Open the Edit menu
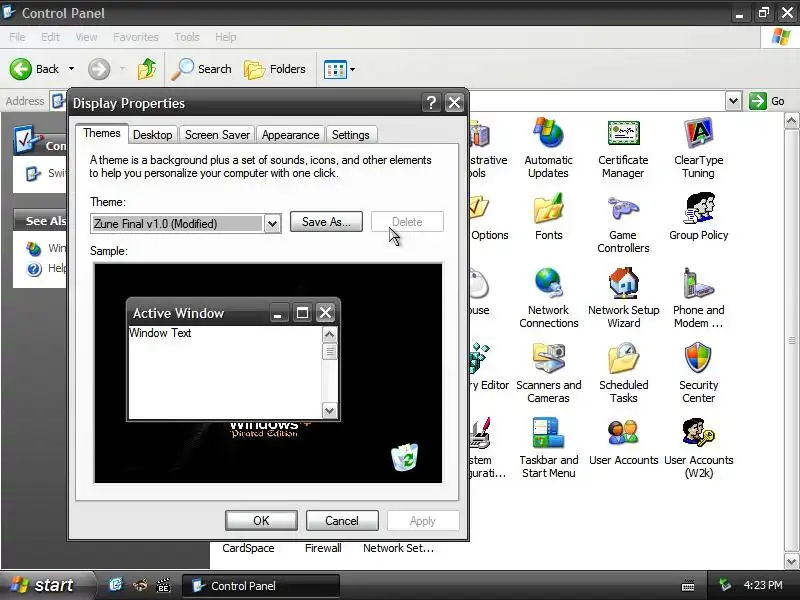800x600 pixels. coord(50,37)
